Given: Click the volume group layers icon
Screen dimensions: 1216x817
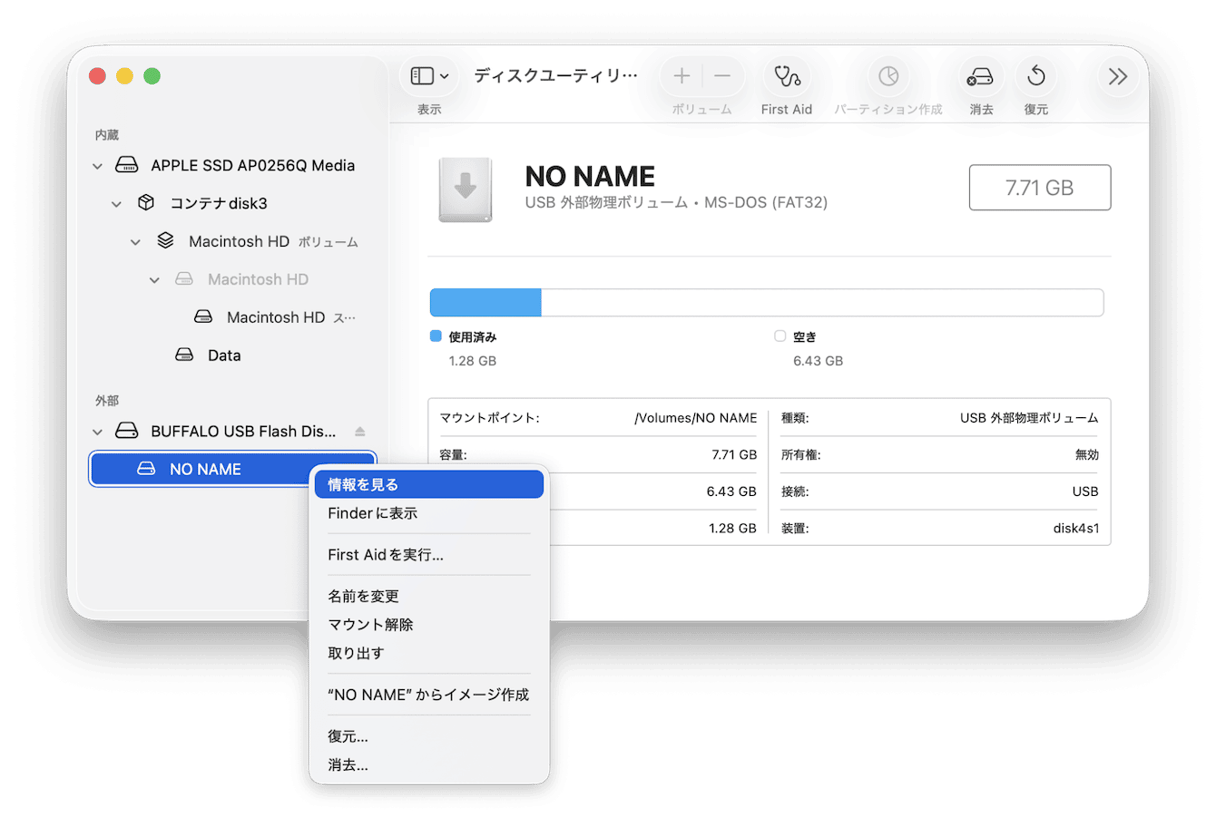Looking at the screenshot, I should pos(165,242).
